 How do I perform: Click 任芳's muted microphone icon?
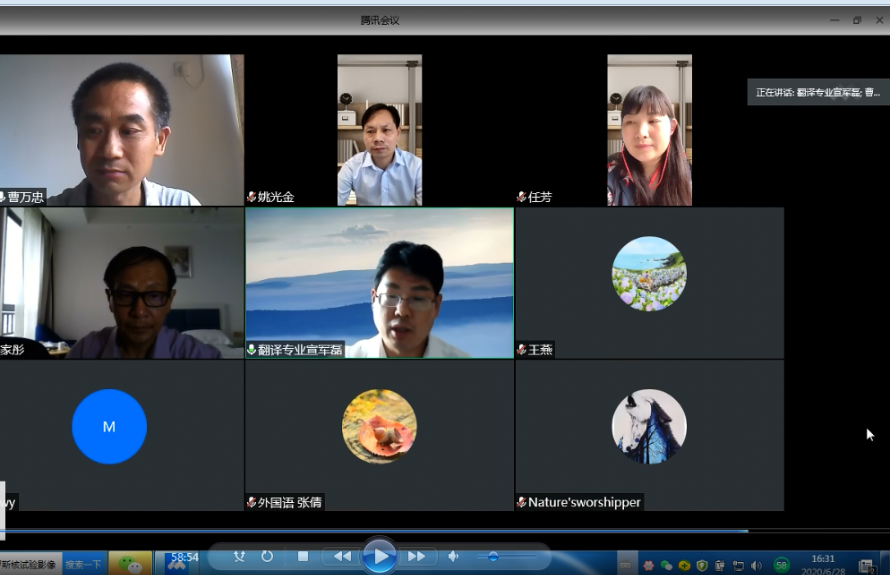(522, 197)
